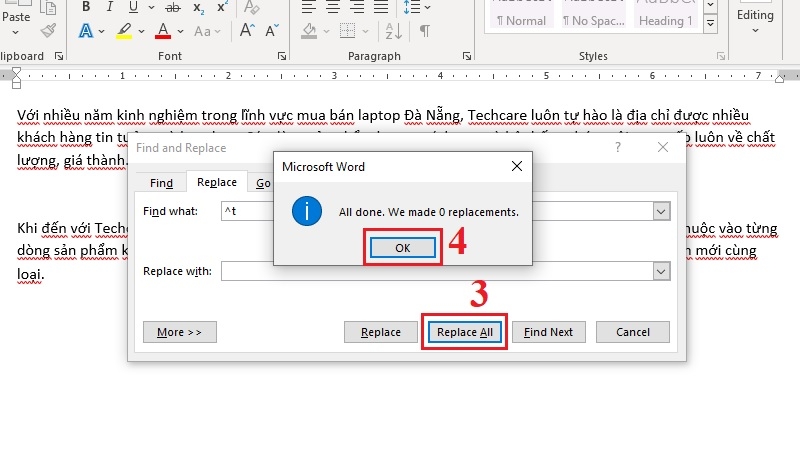This screenshot has height=450, width=800.
Task: Confirm with OK in Microsoft Word message
Action: tap(403, 248)
